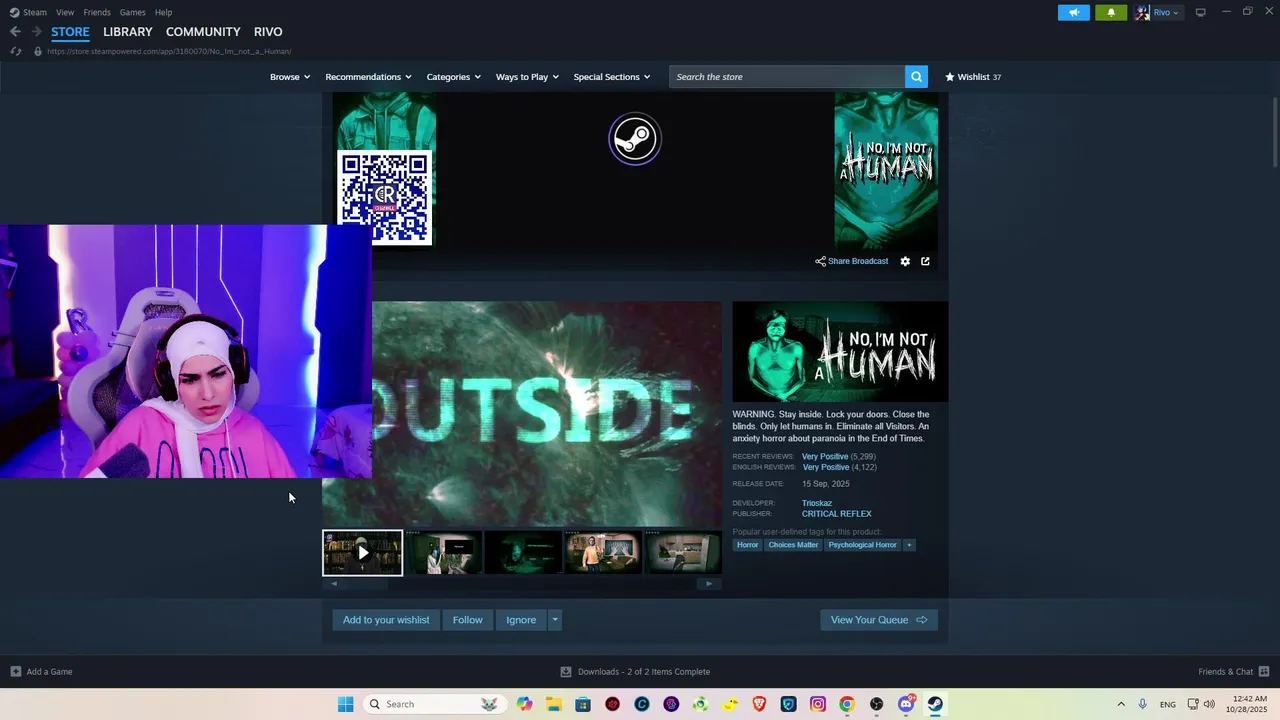Open the Rivo account dropdown
This screenshot has width=1280, height=720.
pos(1158,12)
